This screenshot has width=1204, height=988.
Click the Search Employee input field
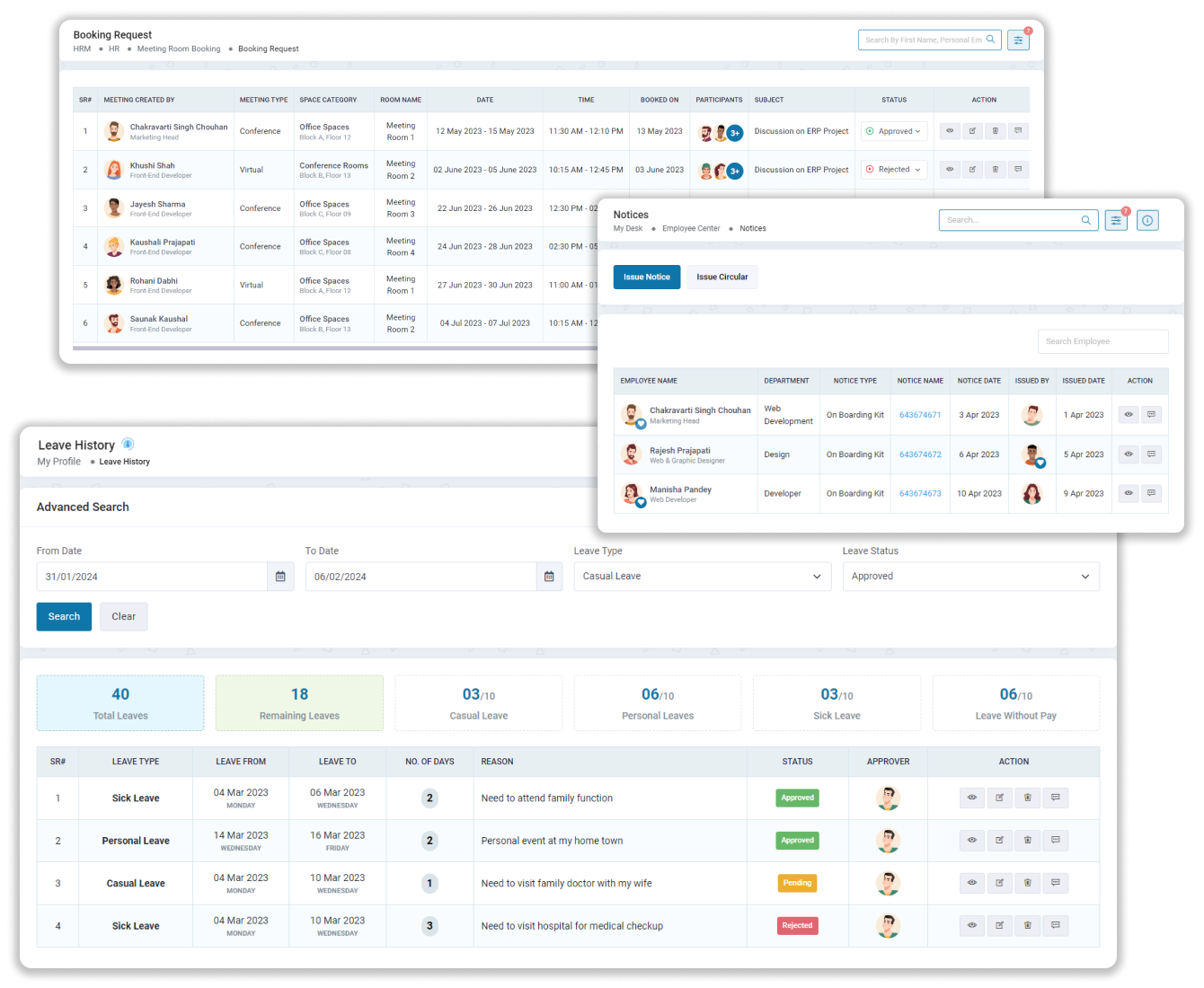click(x=1102, y=341)
